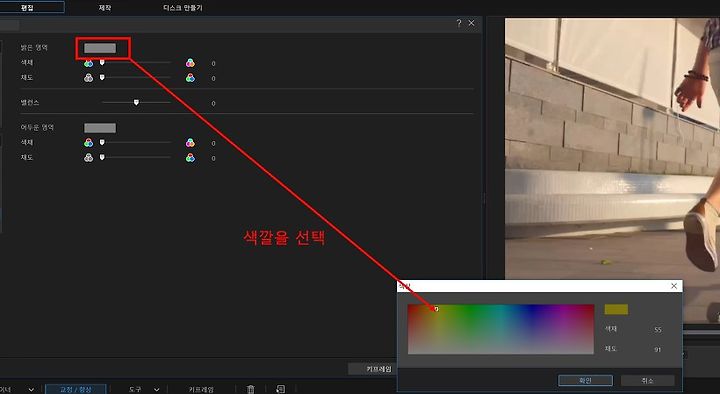Image resolution: width=720 pixels, height=394 pixels.
Task: Click the 어두운 영역 색채 slider handle
Action: click(102, 142)
